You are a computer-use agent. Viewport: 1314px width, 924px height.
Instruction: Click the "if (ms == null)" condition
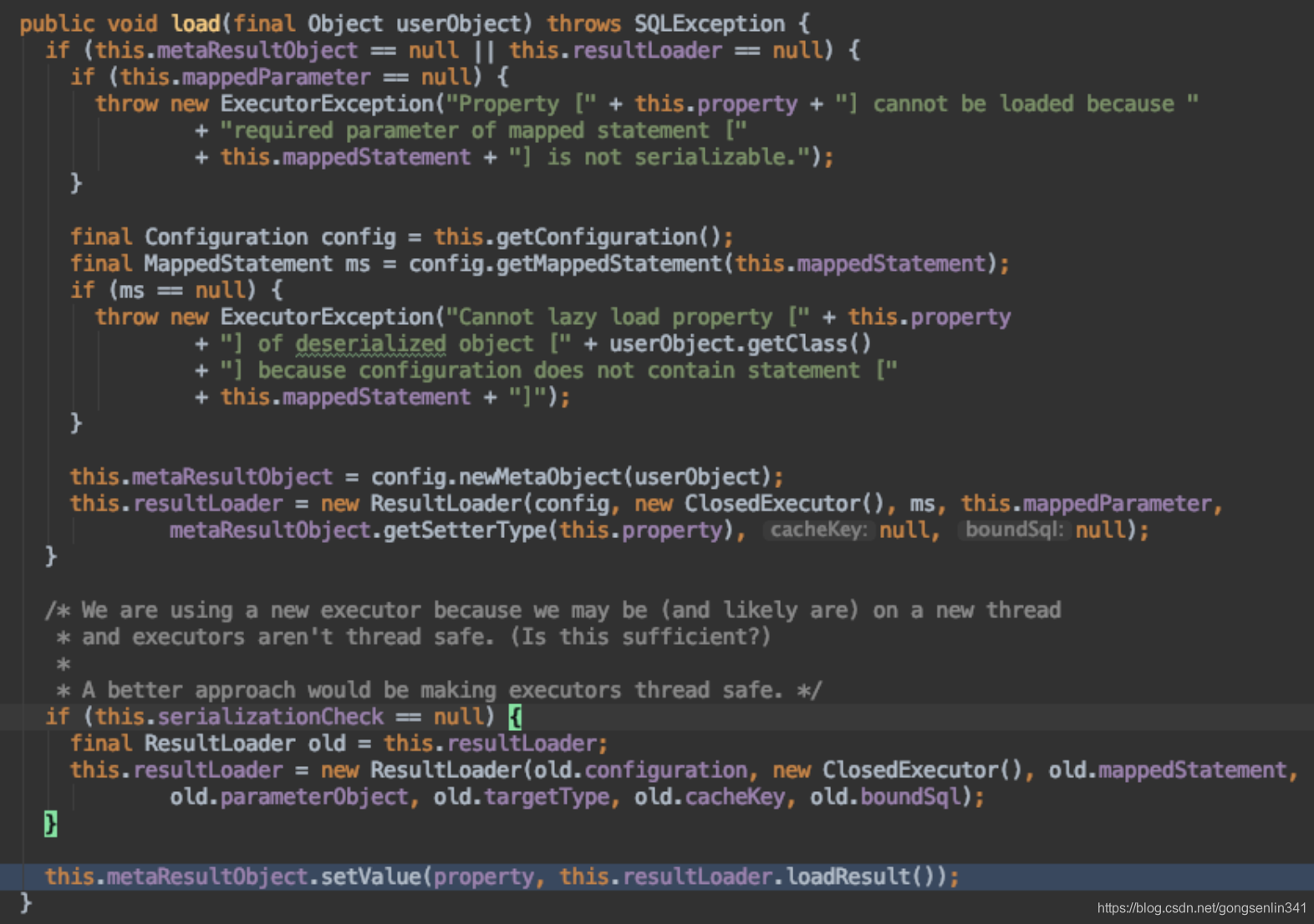(x=163, y=291)
